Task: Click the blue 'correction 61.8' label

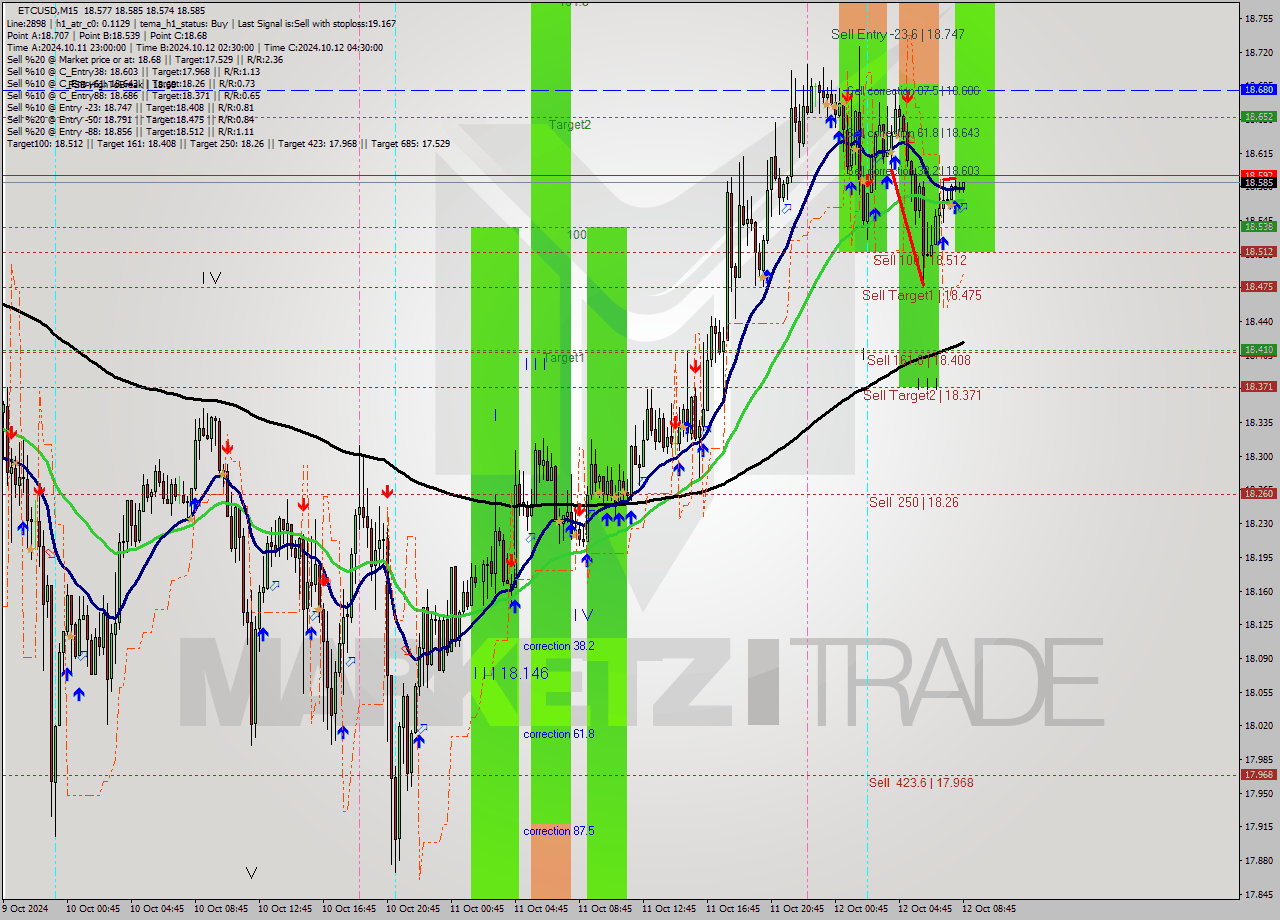Action: coord(559,734)
